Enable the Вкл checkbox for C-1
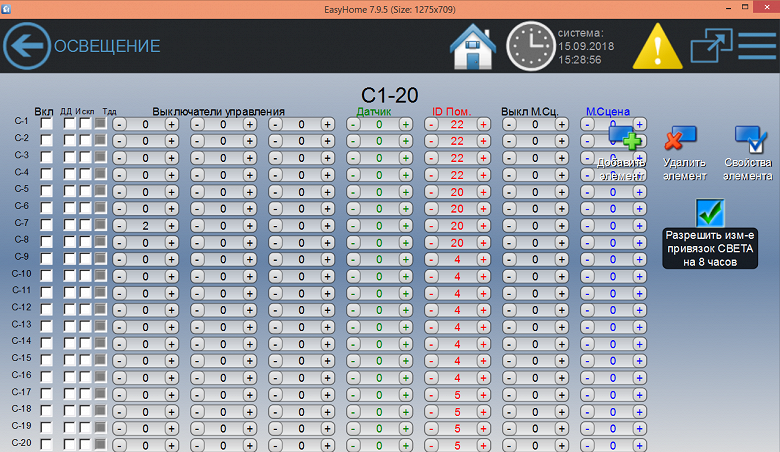The width and height of the screenshot is (780, 452). point(46,124)
